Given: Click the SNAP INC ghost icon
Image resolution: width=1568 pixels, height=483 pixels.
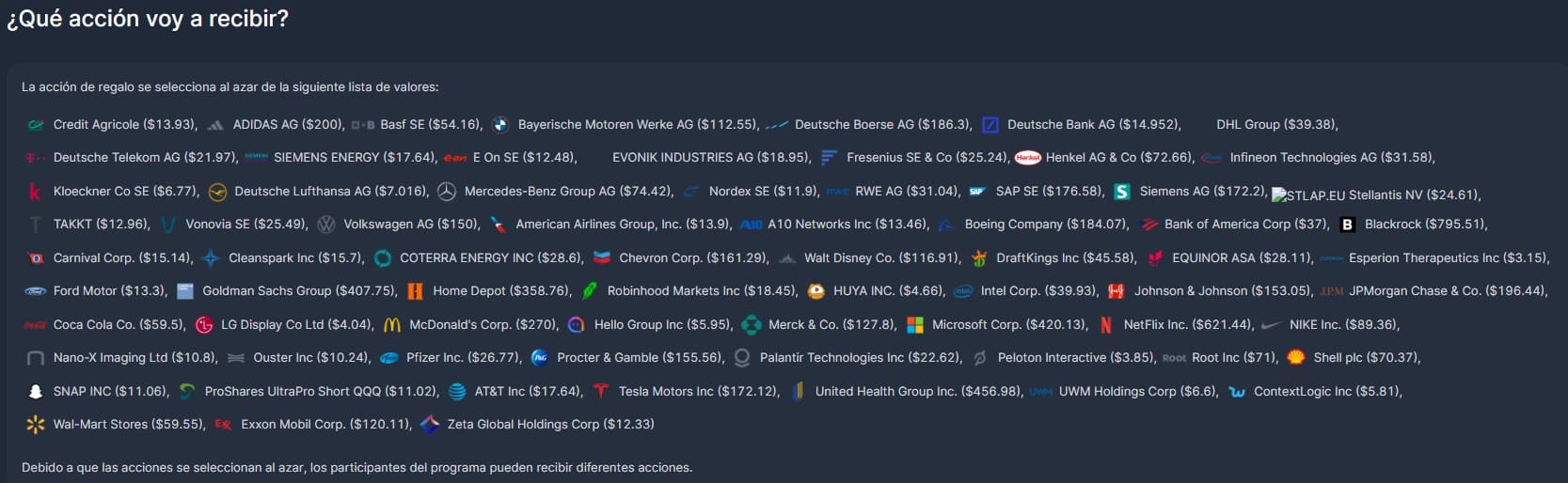Looking at the screenshot, I should pos(36,392).
